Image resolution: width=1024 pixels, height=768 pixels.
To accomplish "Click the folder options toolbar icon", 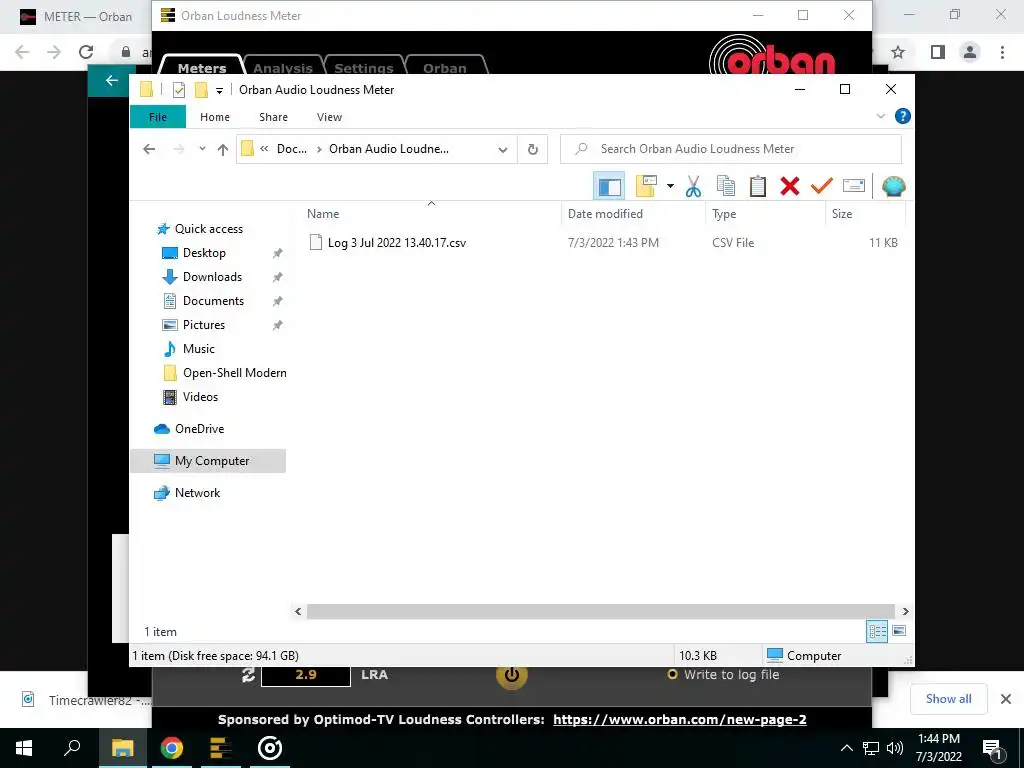I will tap(646, 186).
